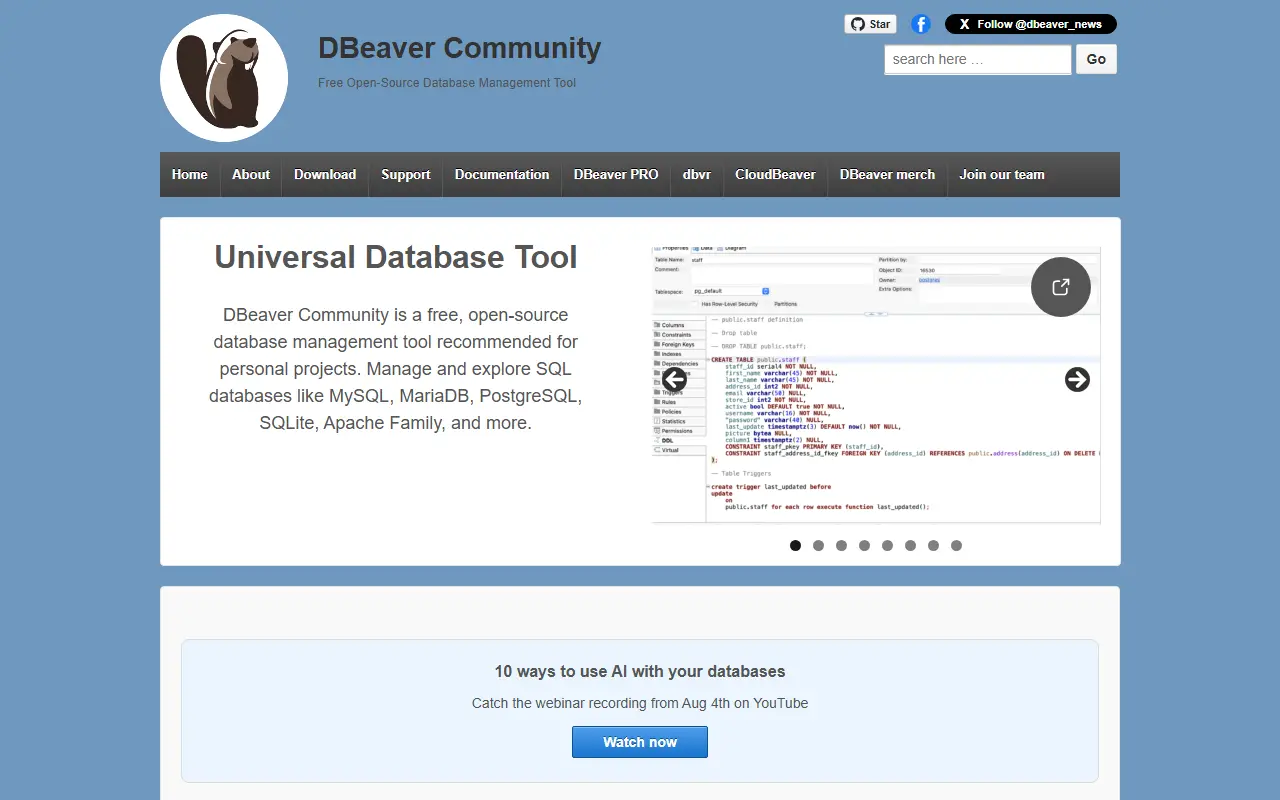Select the fourth carousel dot

click(x=865, y=546)
